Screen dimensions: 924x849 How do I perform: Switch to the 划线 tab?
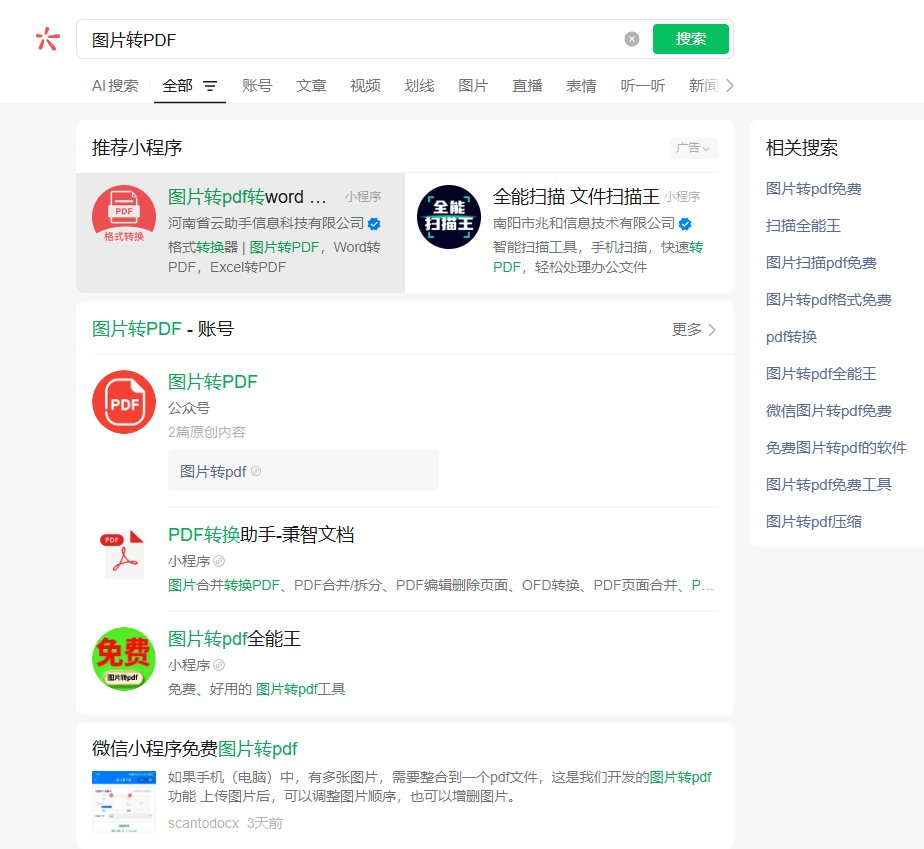pos(419,86)
